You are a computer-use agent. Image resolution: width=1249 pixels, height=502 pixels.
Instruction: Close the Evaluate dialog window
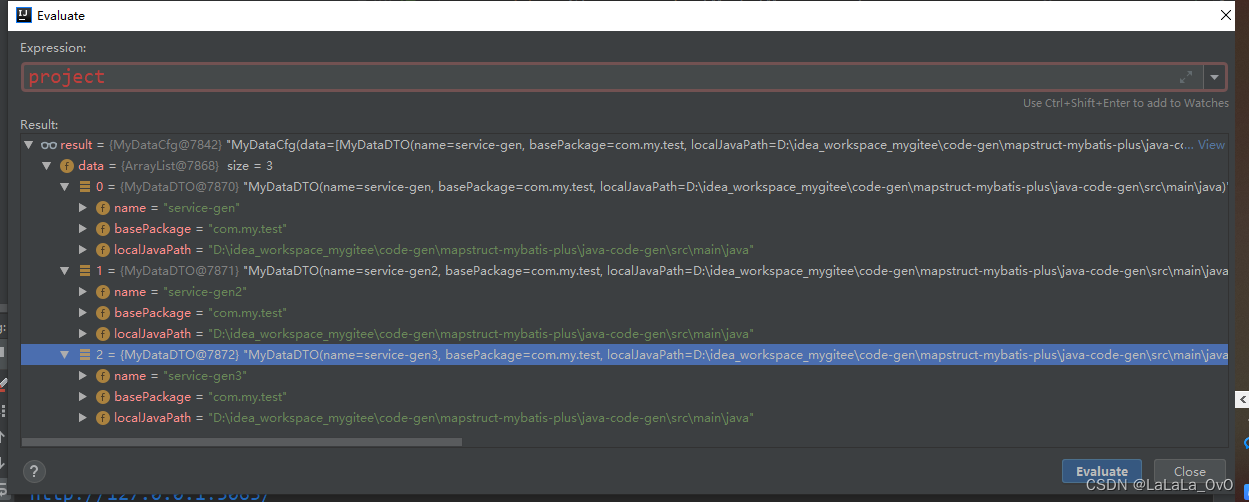point(1226,15)
